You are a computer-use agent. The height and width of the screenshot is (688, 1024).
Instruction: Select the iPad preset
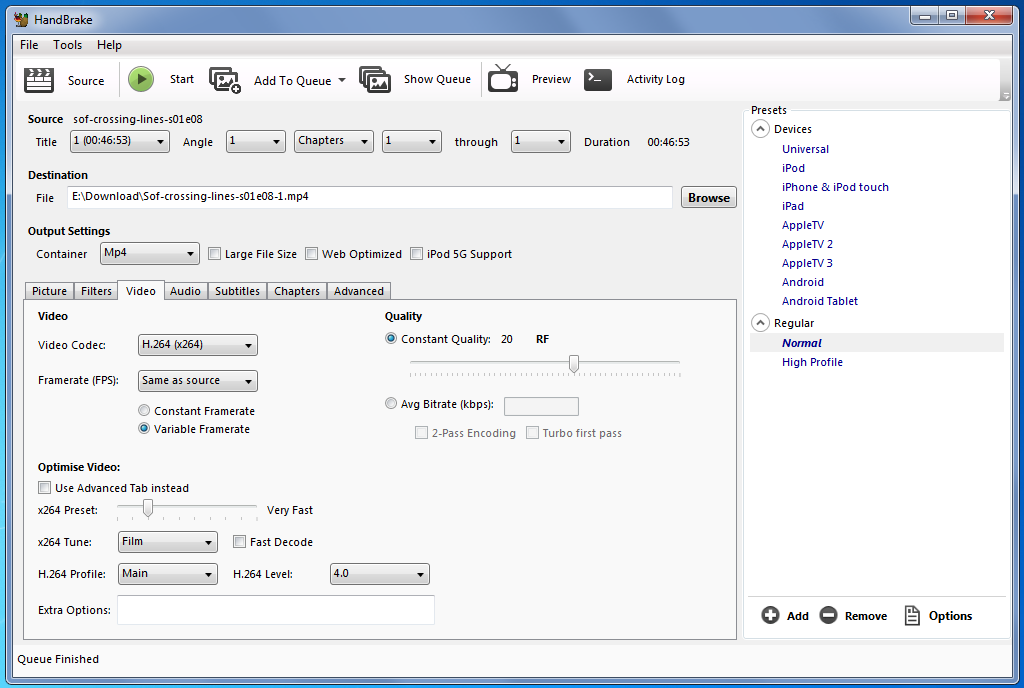[793, 206]
